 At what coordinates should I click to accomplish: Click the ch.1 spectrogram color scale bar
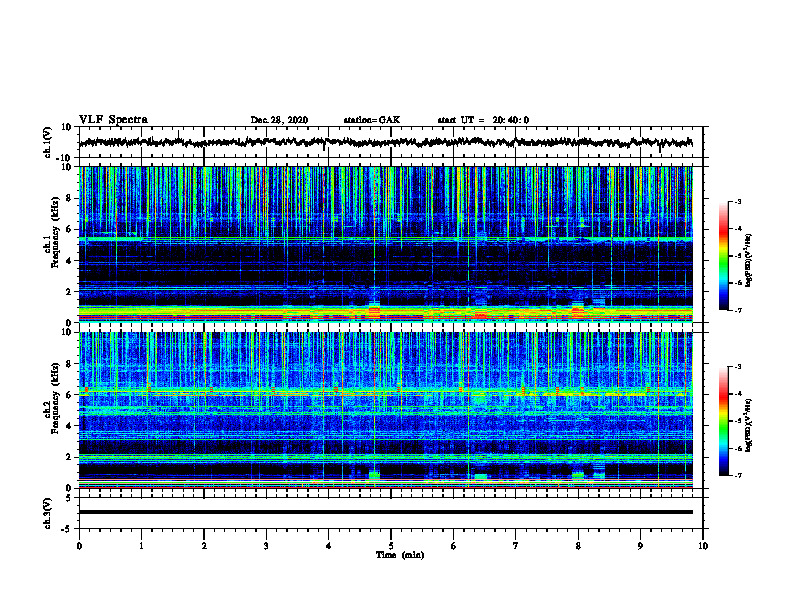pyautogui.click(x=723, y=256)
